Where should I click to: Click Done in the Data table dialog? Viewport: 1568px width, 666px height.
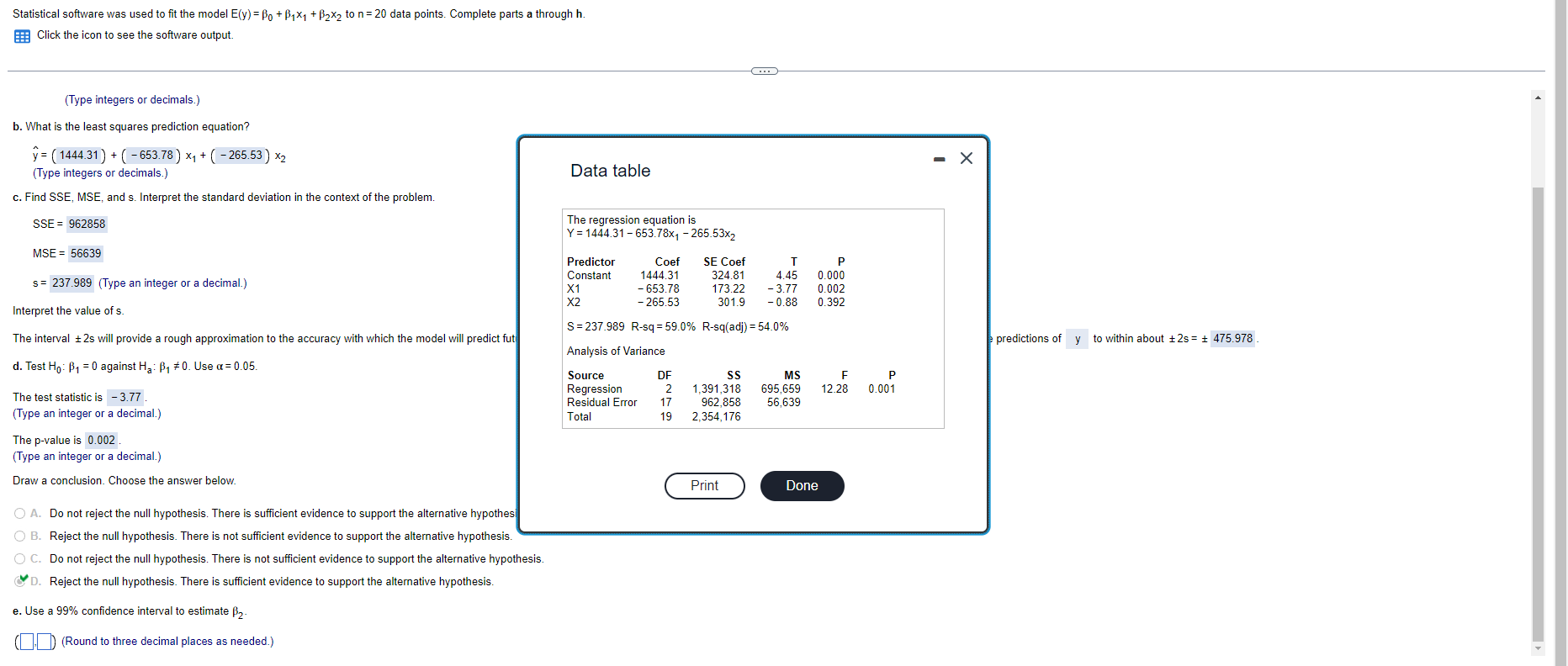802,486
